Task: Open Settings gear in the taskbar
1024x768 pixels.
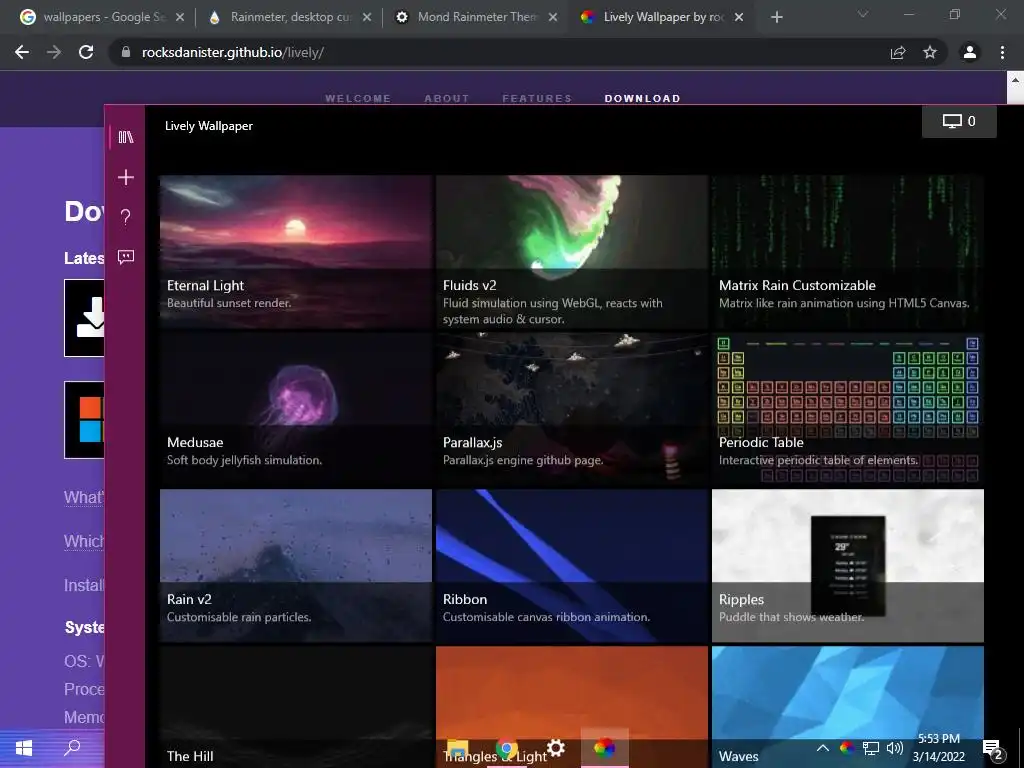Action: tap(556, 748)
